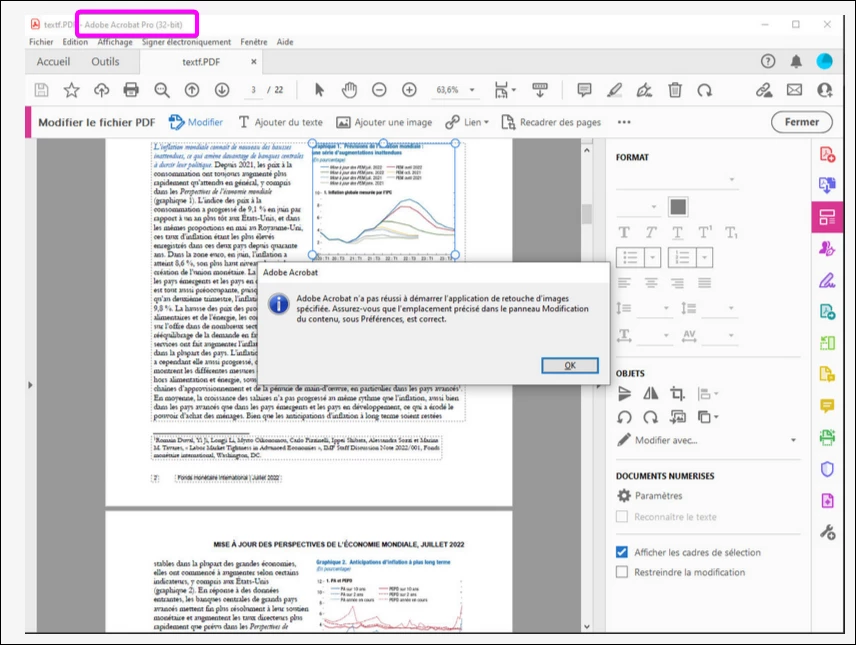Close the textf.PDF tab
This screenshot has height=645, width=856.
click(253, 62)
